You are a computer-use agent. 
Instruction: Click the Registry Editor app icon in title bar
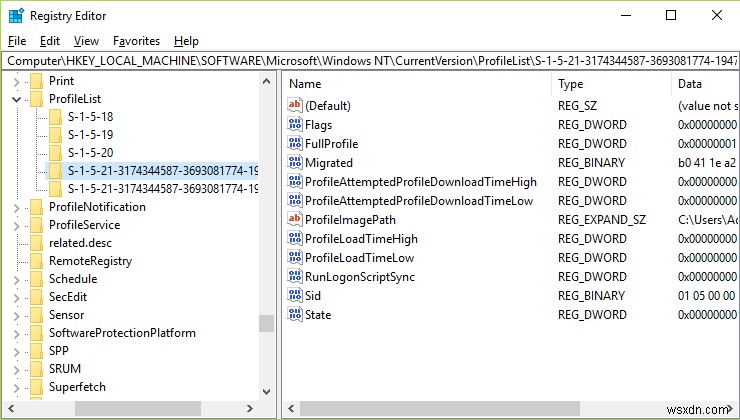pyautogui.click(x=15, y=15)
